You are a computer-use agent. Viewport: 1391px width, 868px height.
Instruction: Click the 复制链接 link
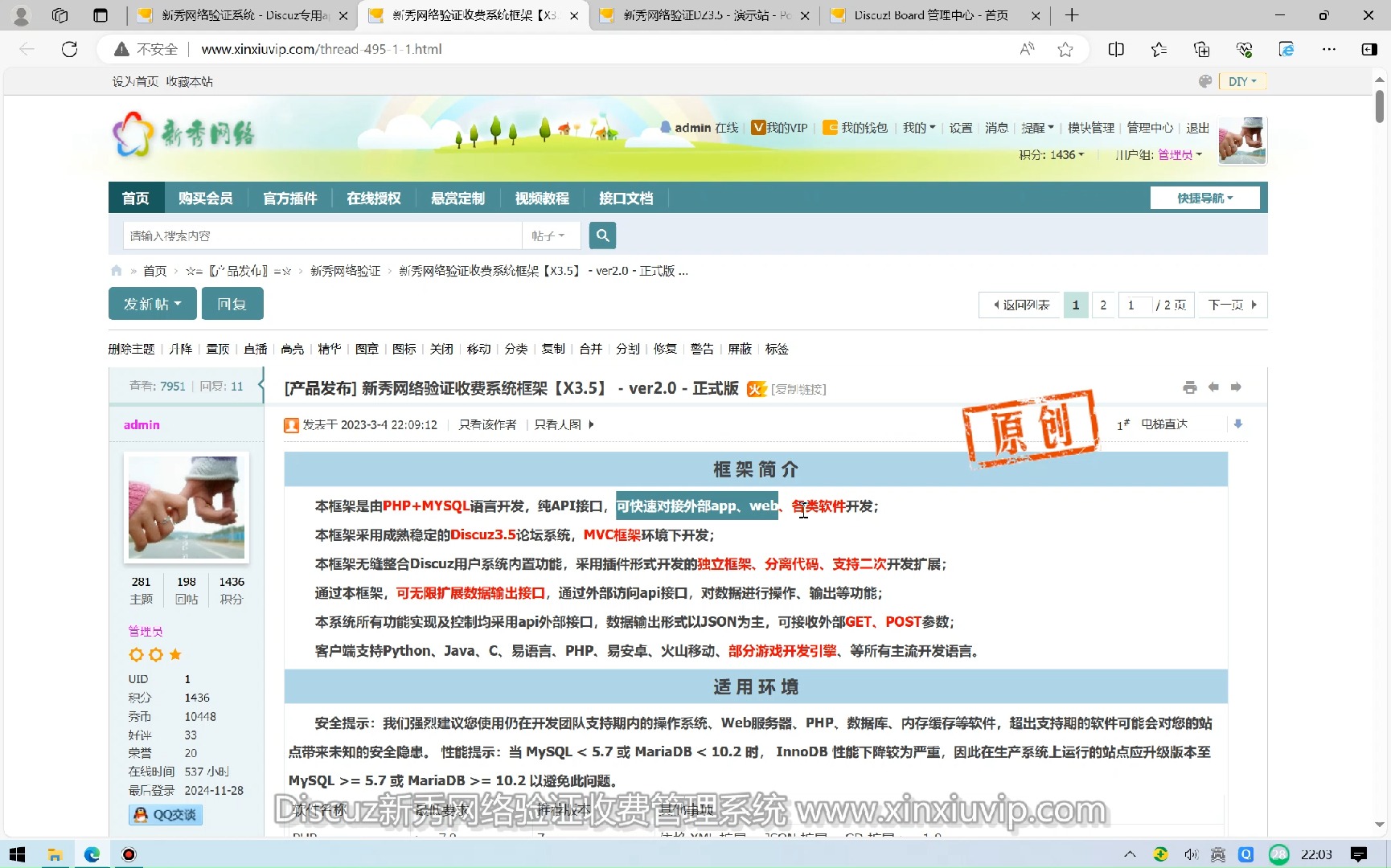coord(798,389)
